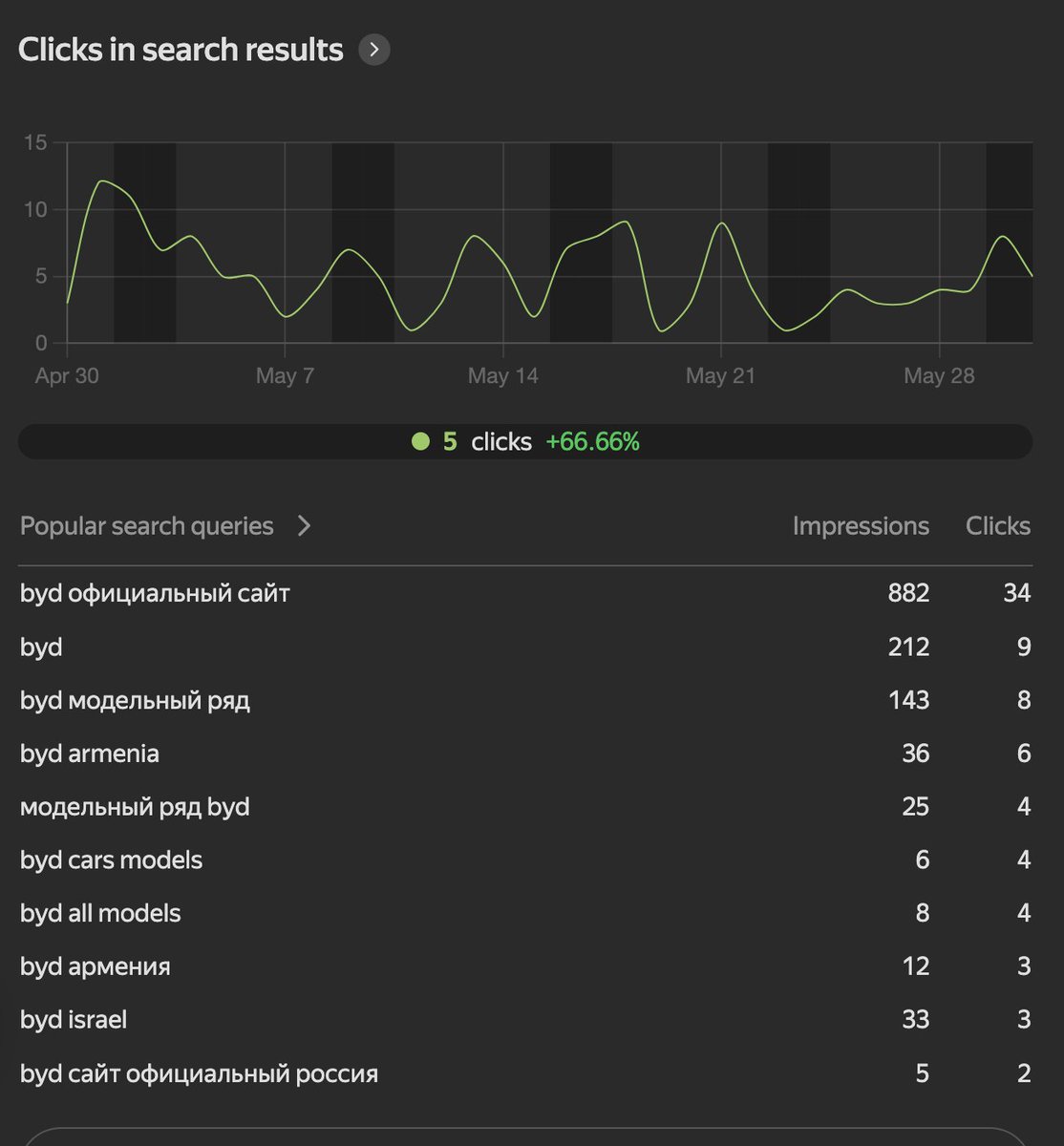Screen dimensions: 1064x1146
Task: Select query byd армения
Action: tap(96, 966)
